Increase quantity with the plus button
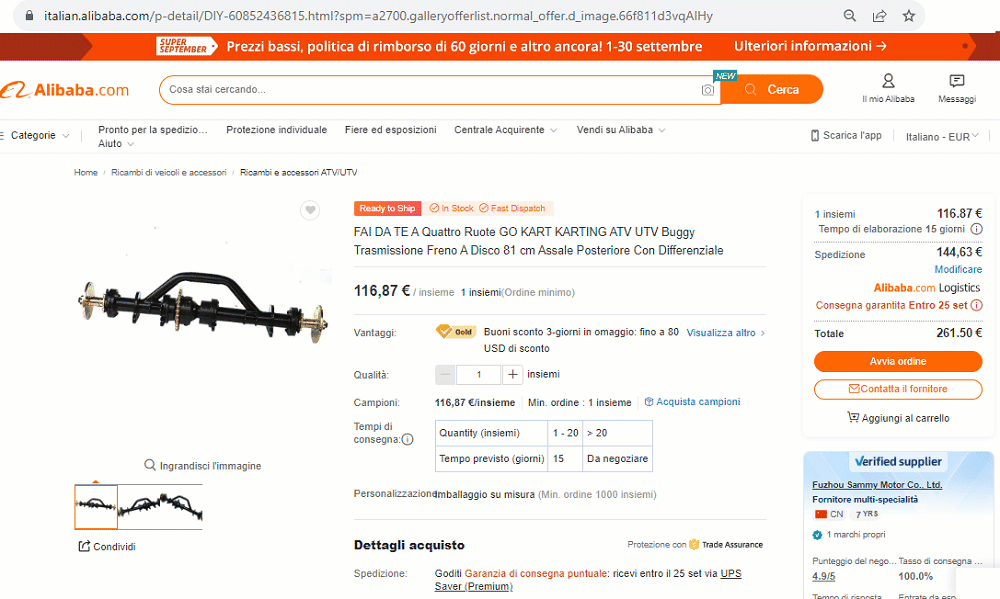Screen dimensions: 1000x599 (512, 374)
